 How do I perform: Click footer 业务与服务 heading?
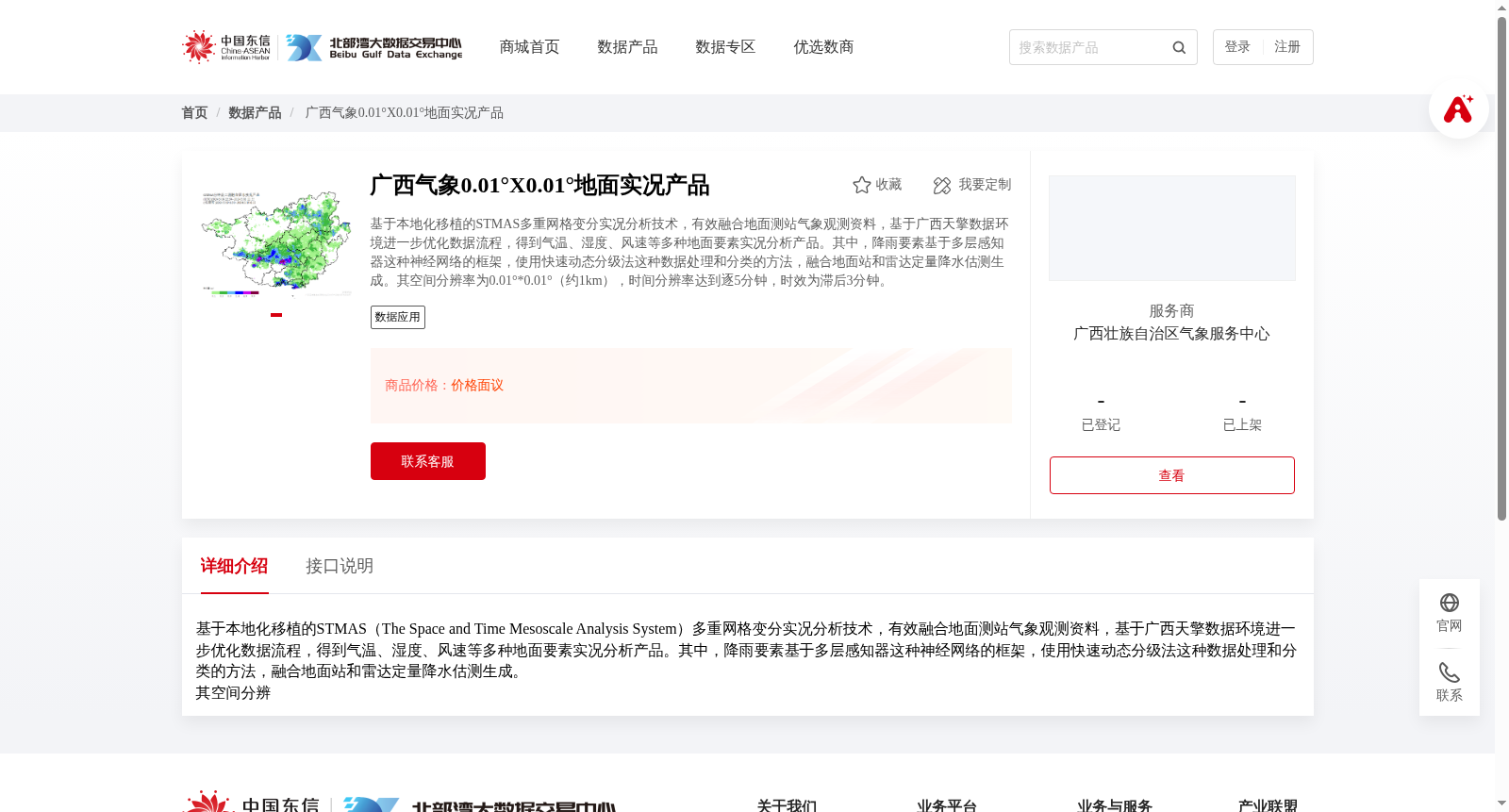pyautogui.click(x=1115, y=805)
